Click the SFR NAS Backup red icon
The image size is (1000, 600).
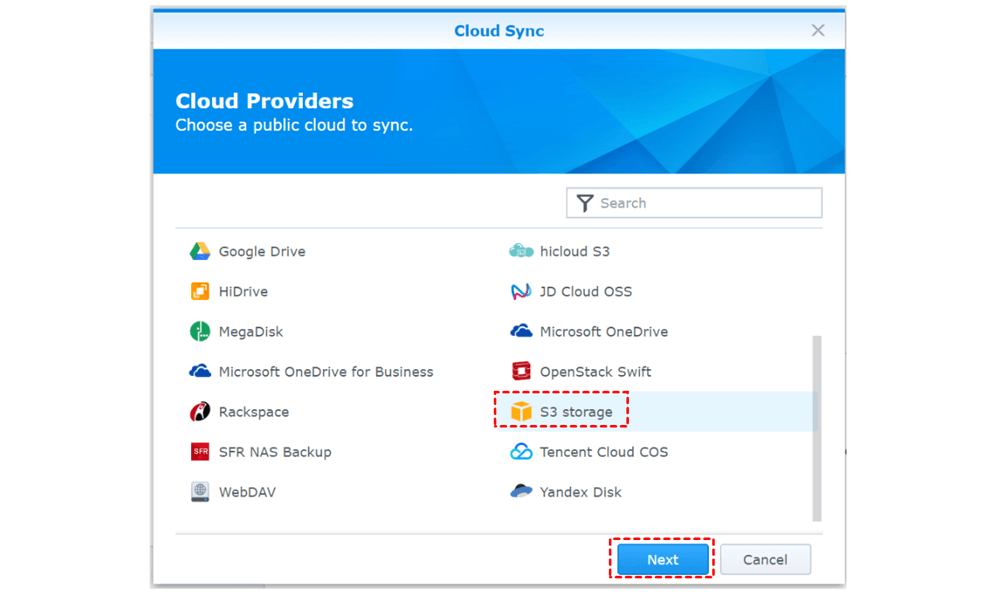click(200, 452)
